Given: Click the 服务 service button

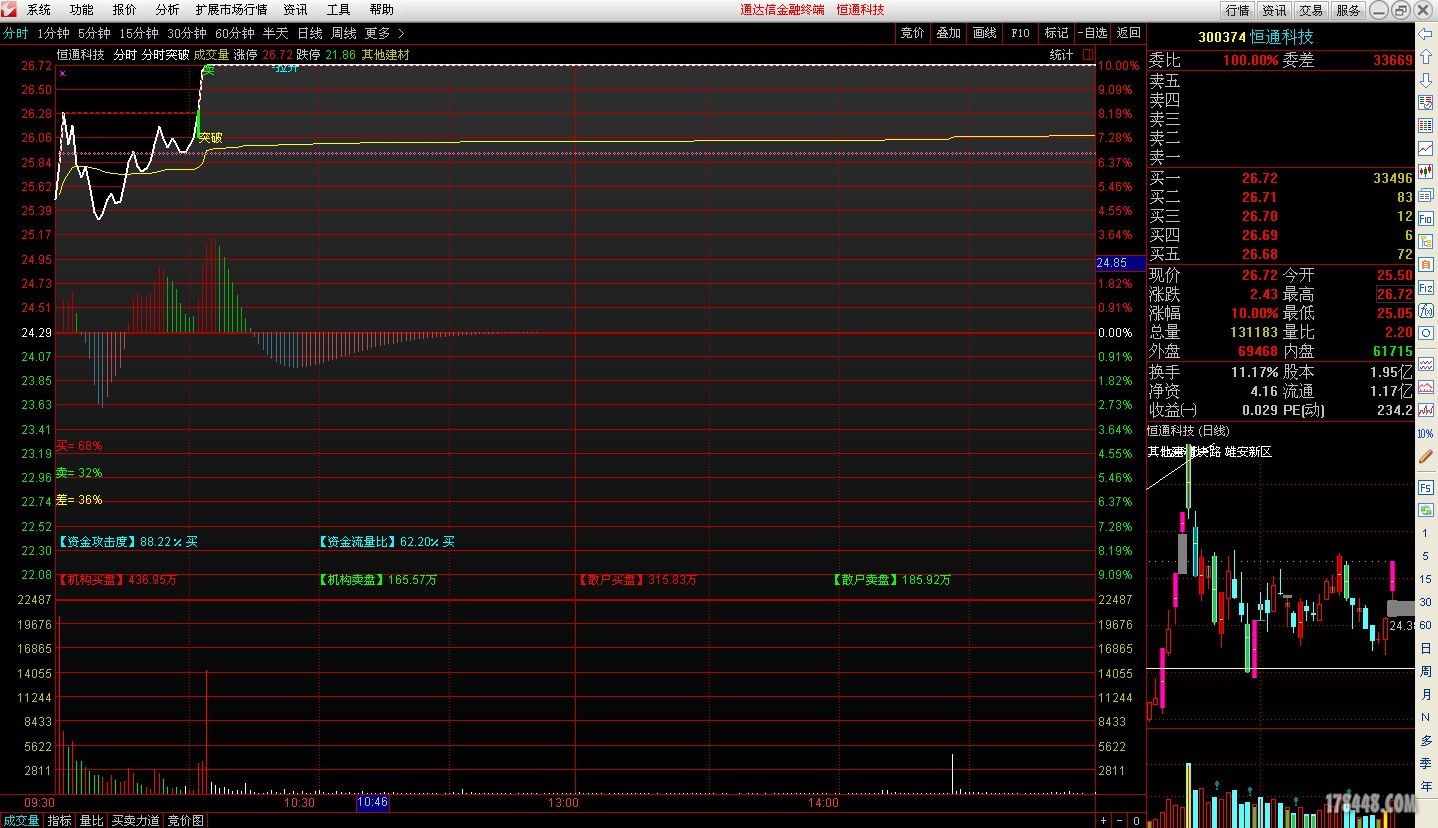Looking at the screenshot, I should 1348,10.
